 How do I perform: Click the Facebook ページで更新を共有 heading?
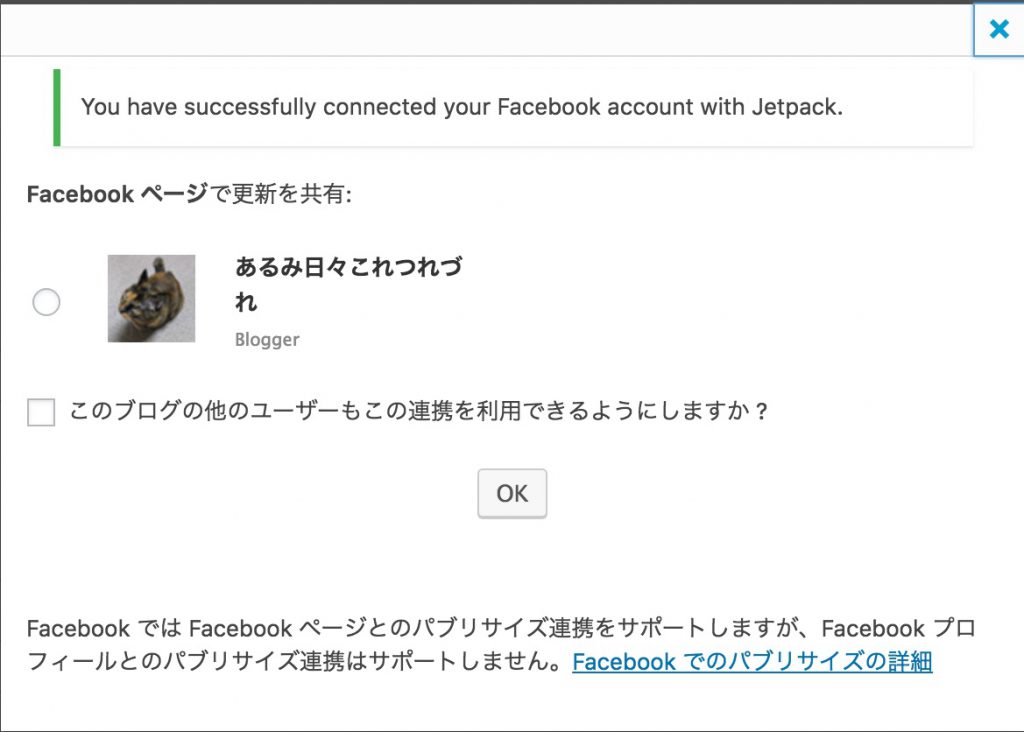189,194
